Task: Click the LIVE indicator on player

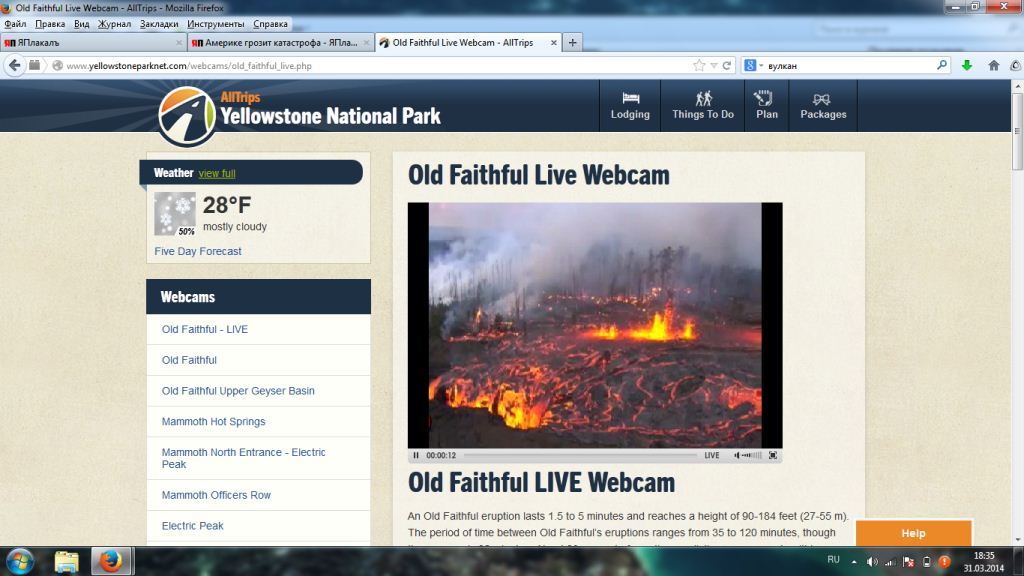Action: tap(712, 455)
